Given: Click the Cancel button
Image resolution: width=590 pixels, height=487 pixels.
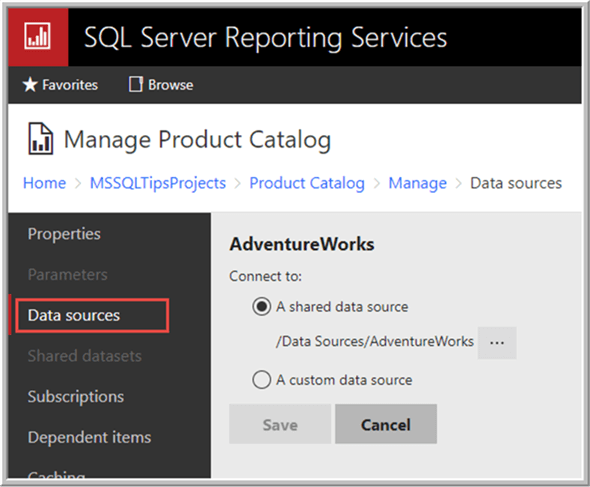Looking at the screenshot, I should 386,424.
